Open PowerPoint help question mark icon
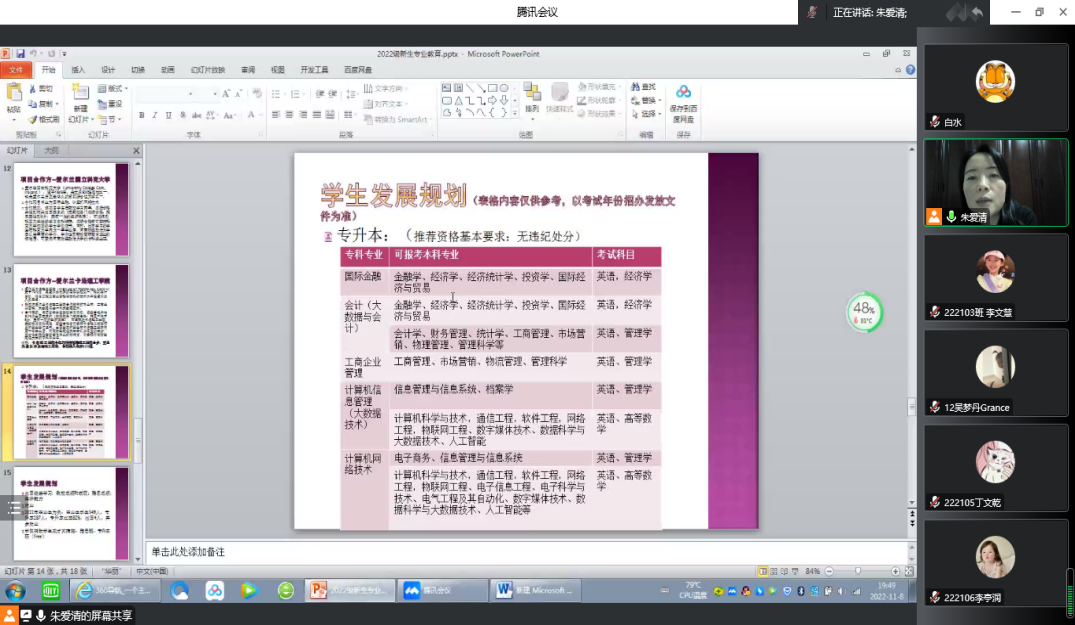The height and width of the screenshot is (625, 1075). (x=910, y=70)
